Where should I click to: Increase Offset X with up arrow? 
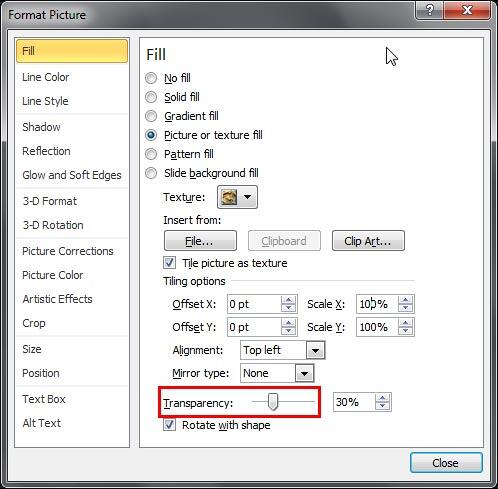point(288,300)
